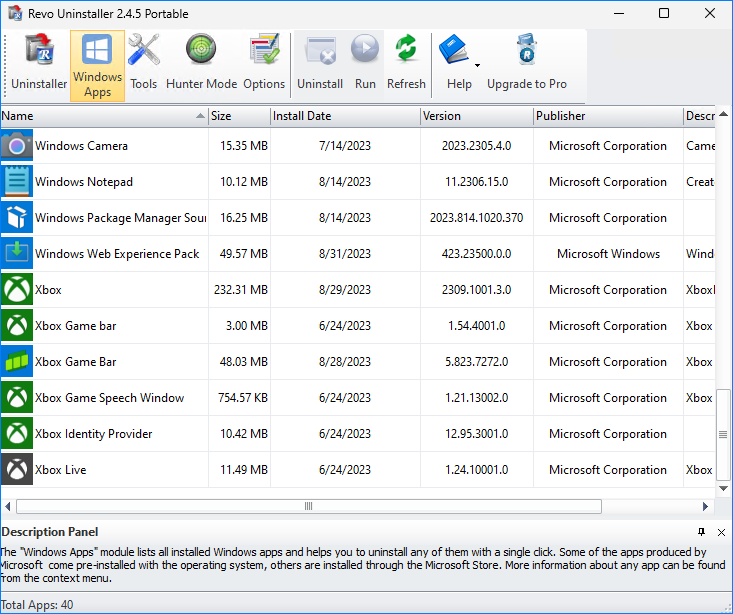The image size is (733, 614).
Task: Click the vertical scrollbar thumb
Action: [723, 434]
